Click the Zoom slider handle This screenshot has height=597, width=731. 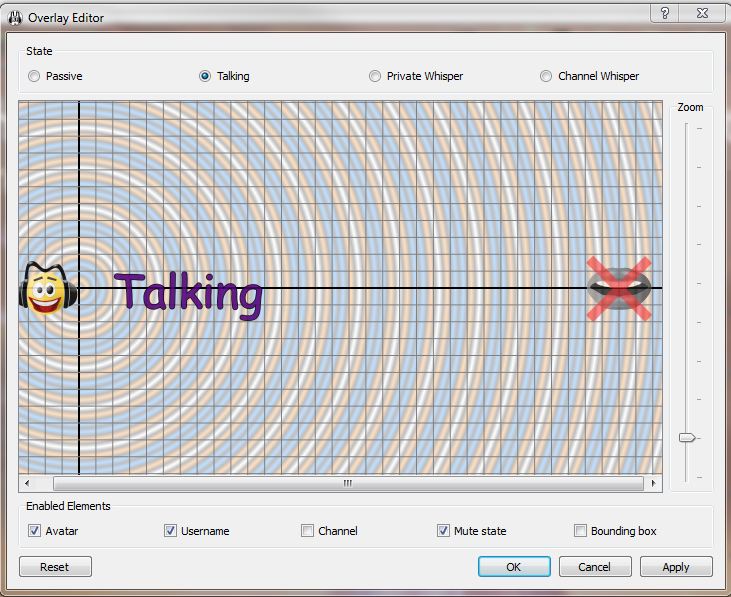(x=687, y=437)
